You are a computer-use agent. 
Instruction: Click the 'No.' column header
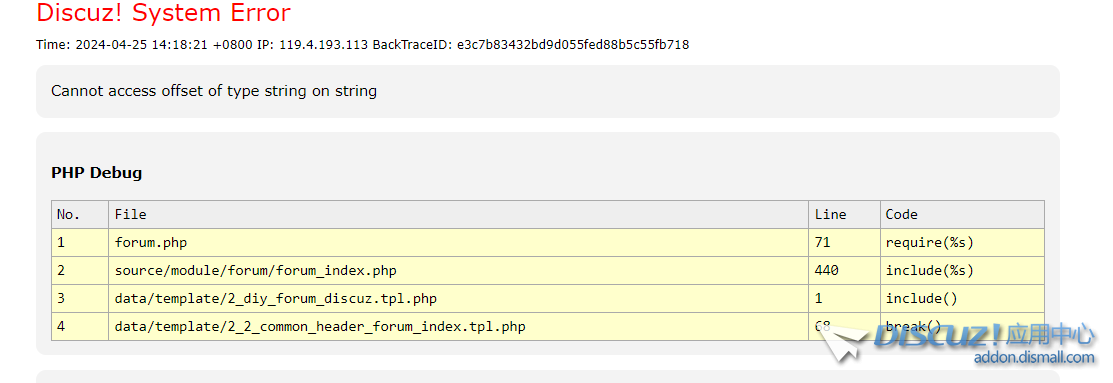tap(80, 214)
